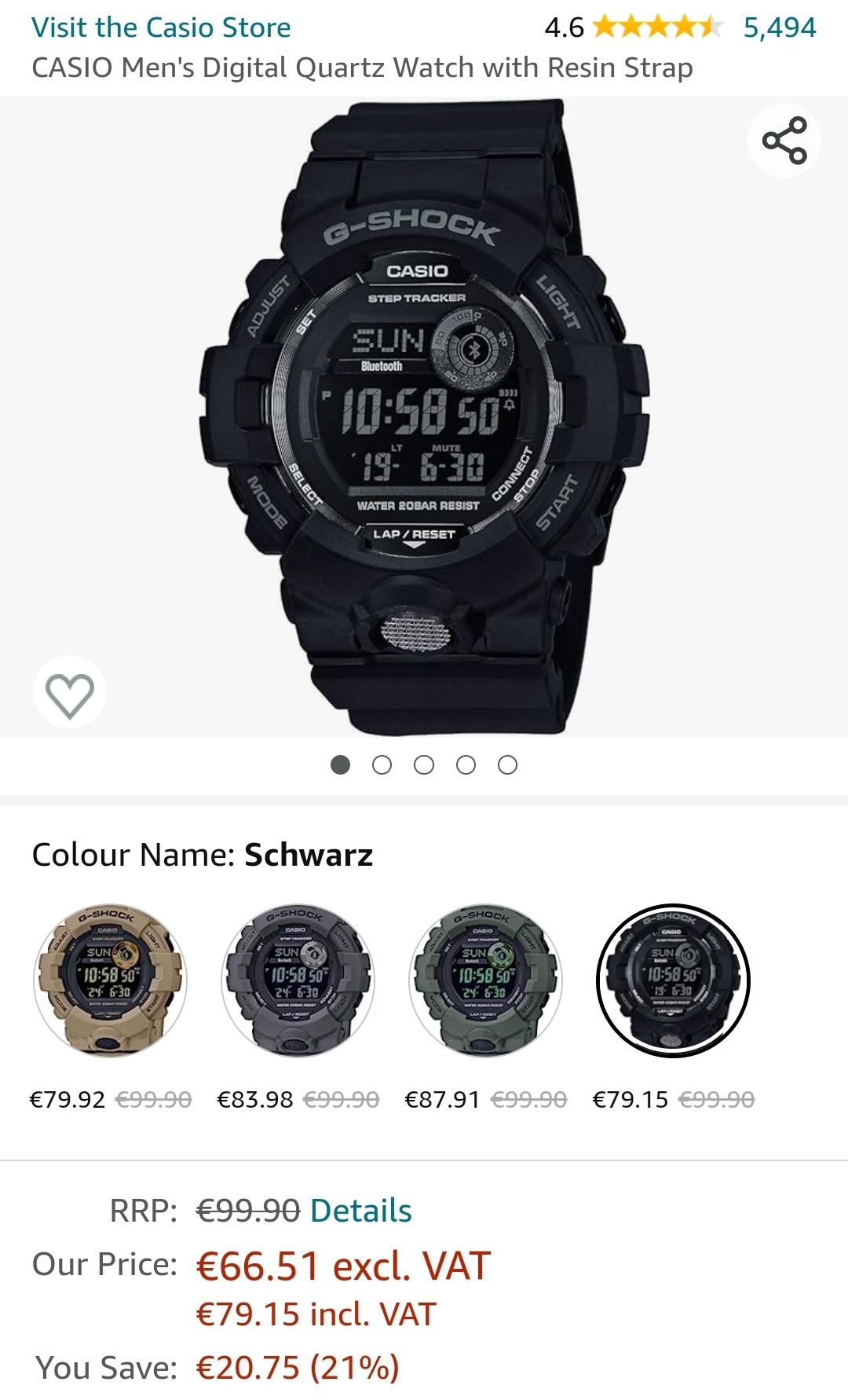This screenshot has height=1400, width=848.
Task: Visit the Casio Store link
Action: pyautogui.click(x=161, y=27)
